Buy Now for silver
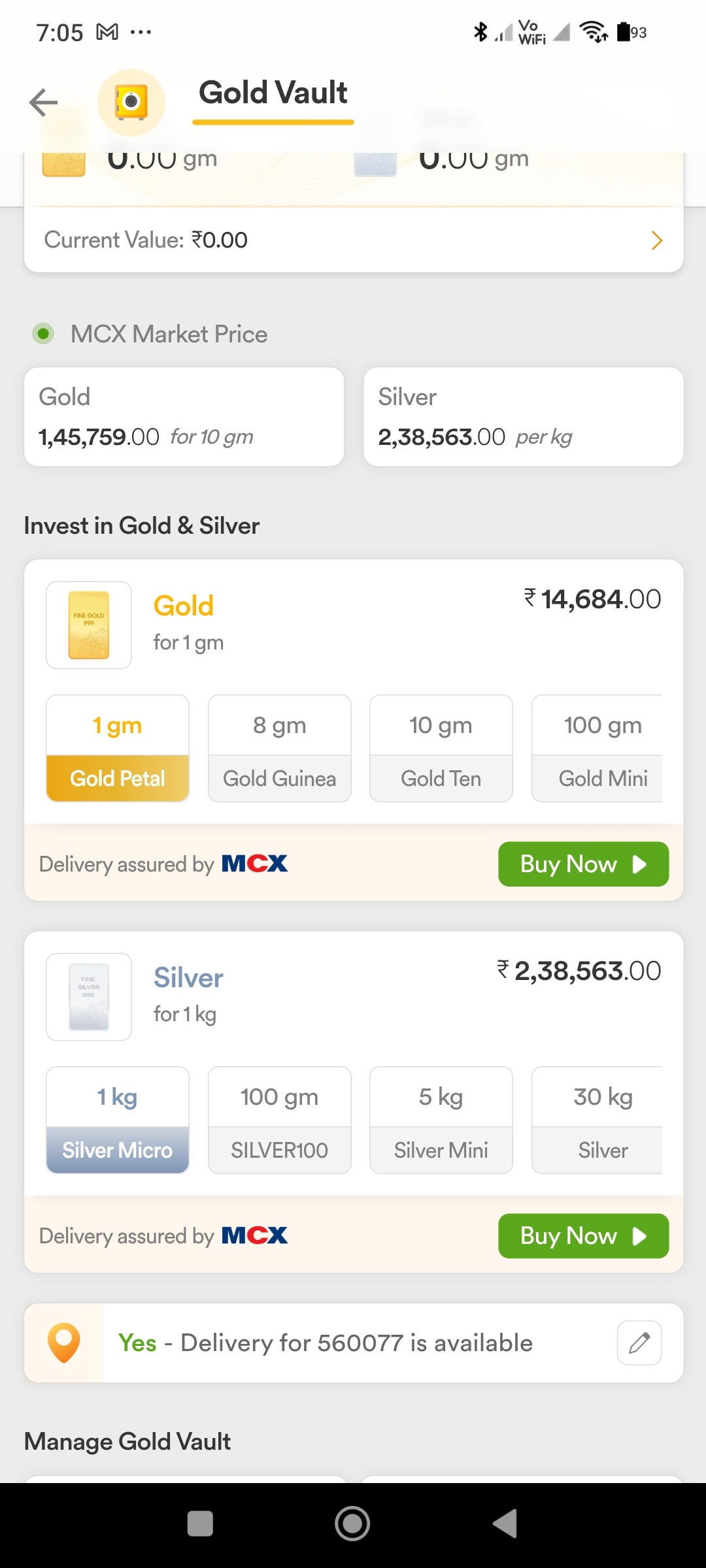The width and height of the screenshot is (706, 1568). pos(584,1235)
